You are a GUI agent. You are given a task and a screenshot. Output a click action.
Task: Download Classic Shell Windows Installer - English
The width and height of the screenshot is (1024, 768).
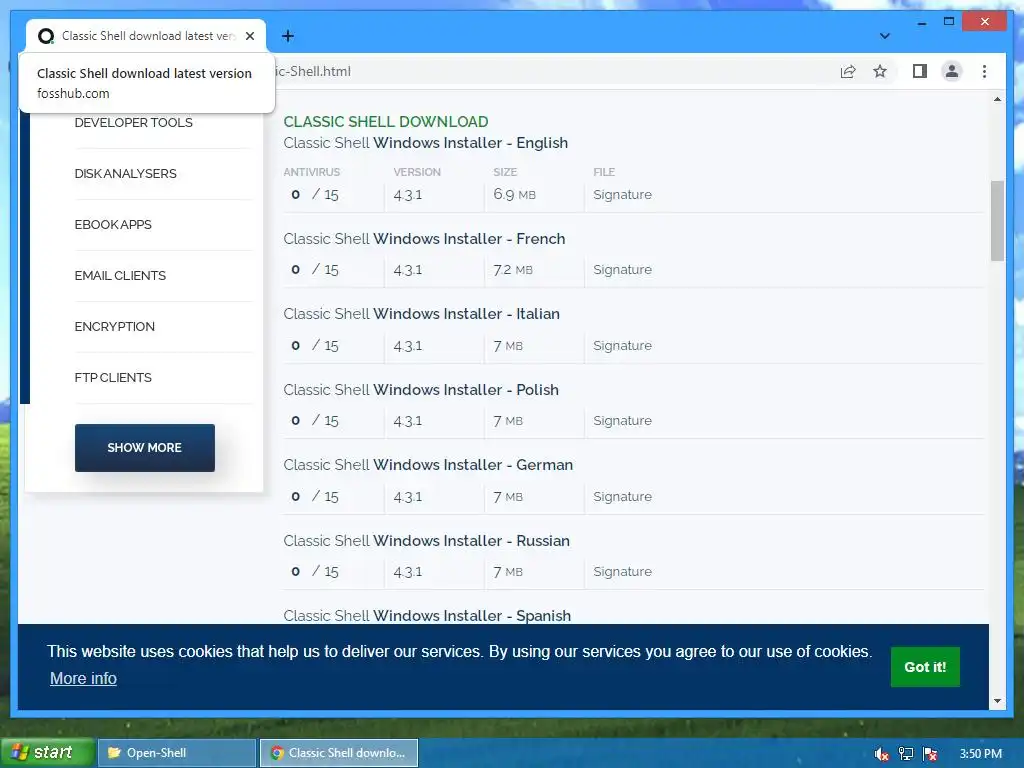[426, 143]
